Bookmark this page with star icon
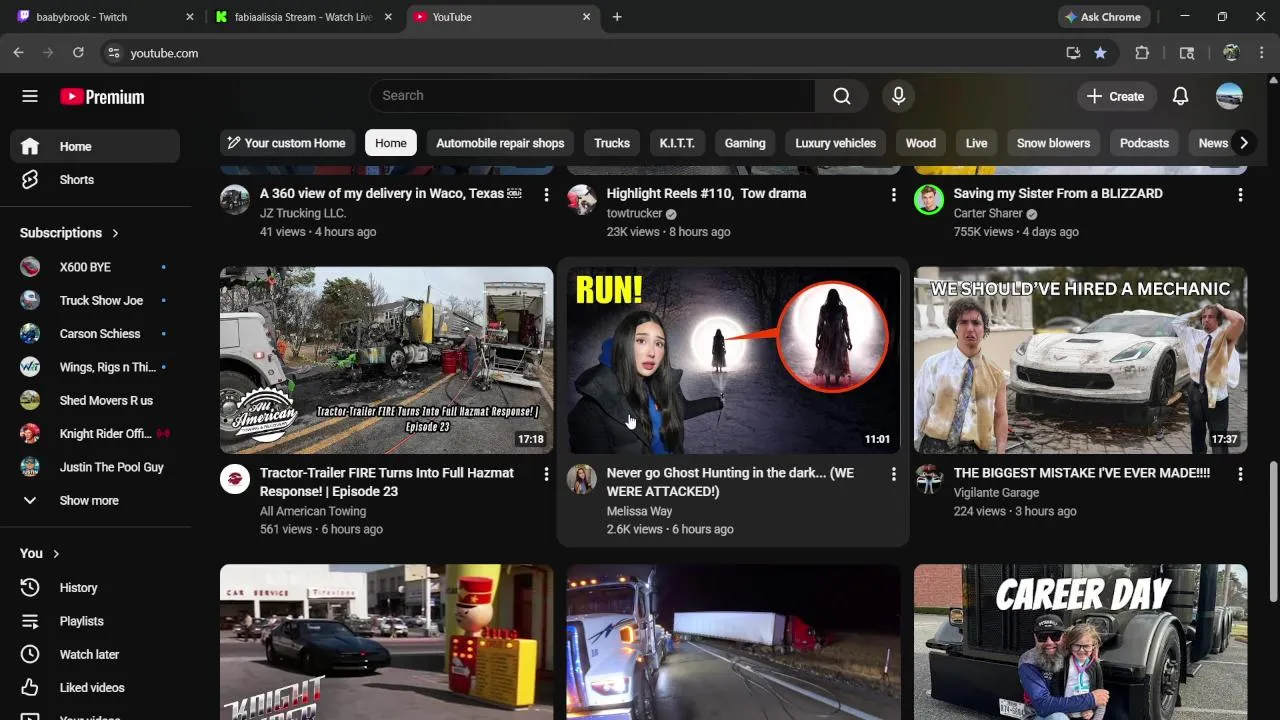The width and height of the screenshot is (1280, 720). [1100, 53]
